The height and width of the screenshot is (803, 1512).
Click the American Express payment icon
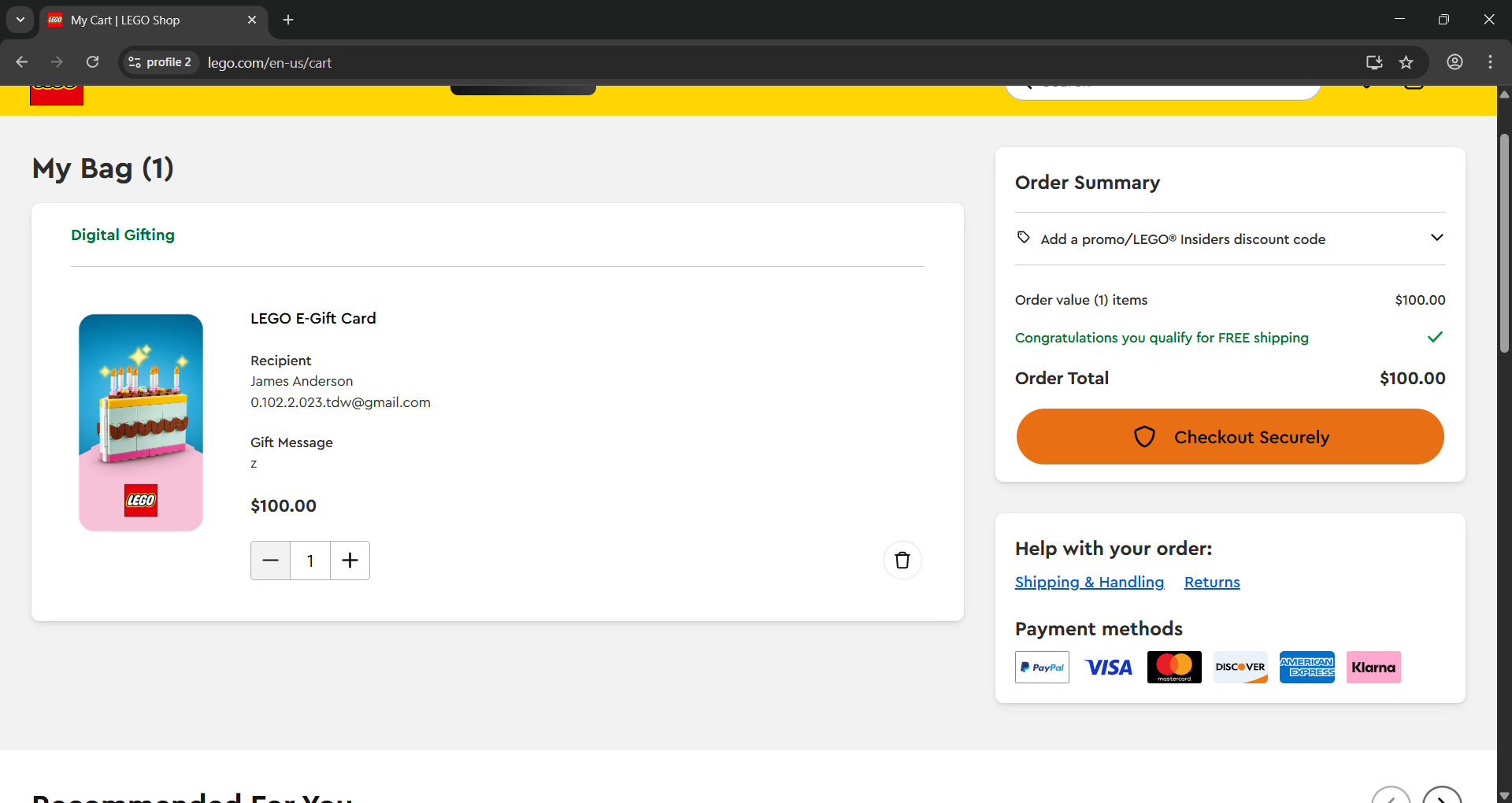click(x=1307, y=667)
